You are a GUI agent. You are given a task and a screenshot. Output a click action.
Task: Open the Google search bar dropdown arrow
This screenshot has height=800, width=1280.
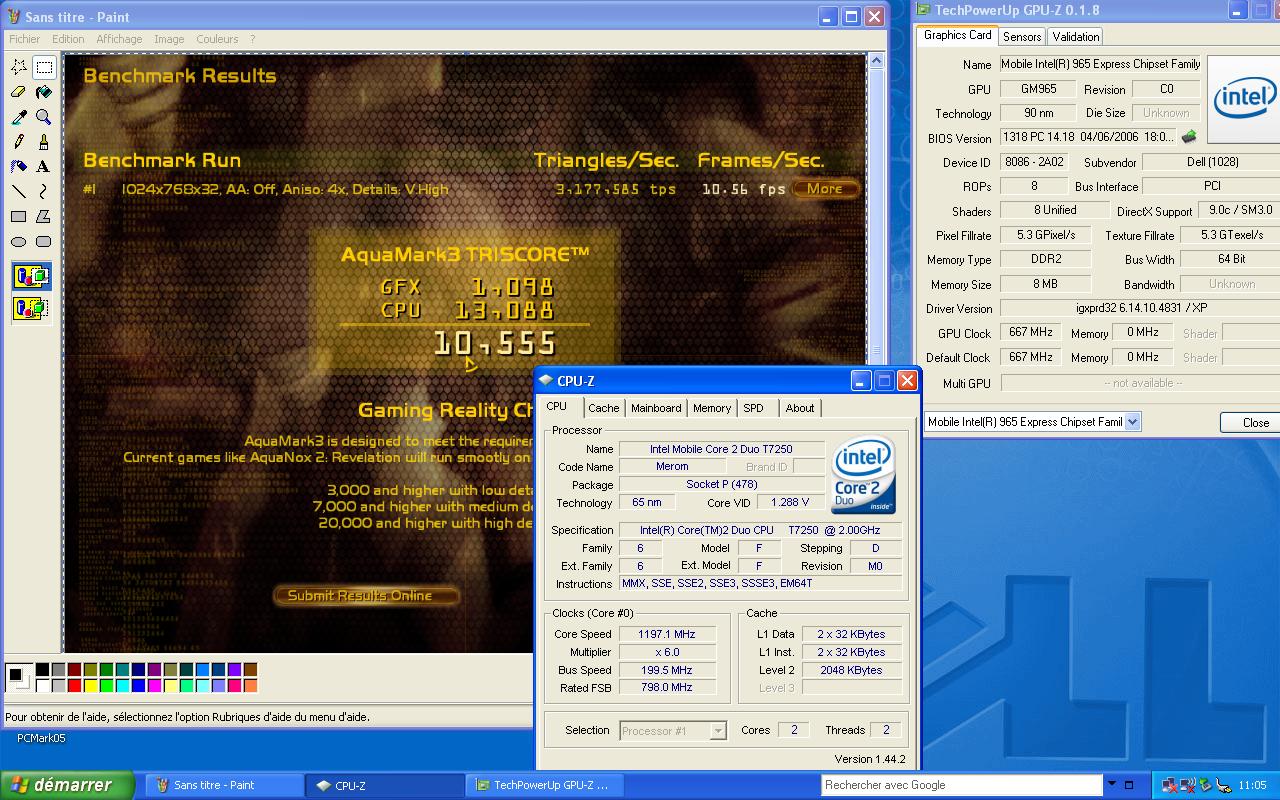(1111, 785)
